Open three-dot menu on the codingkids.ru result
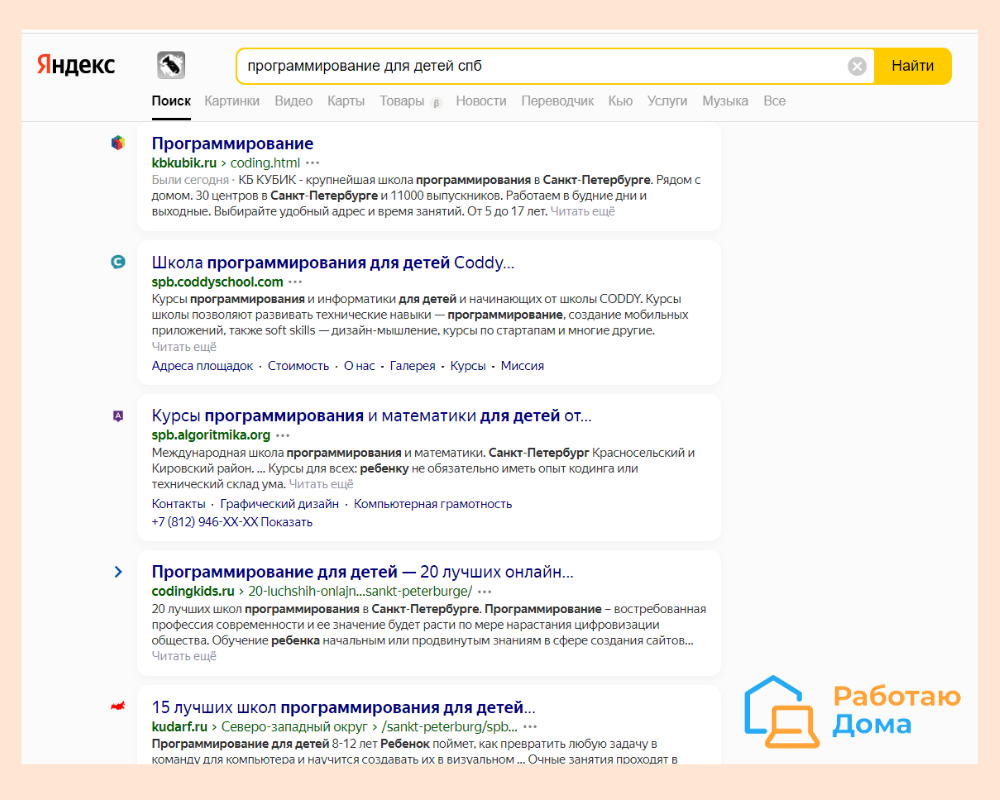This screenshot has width=1000, height=800. 485,591
